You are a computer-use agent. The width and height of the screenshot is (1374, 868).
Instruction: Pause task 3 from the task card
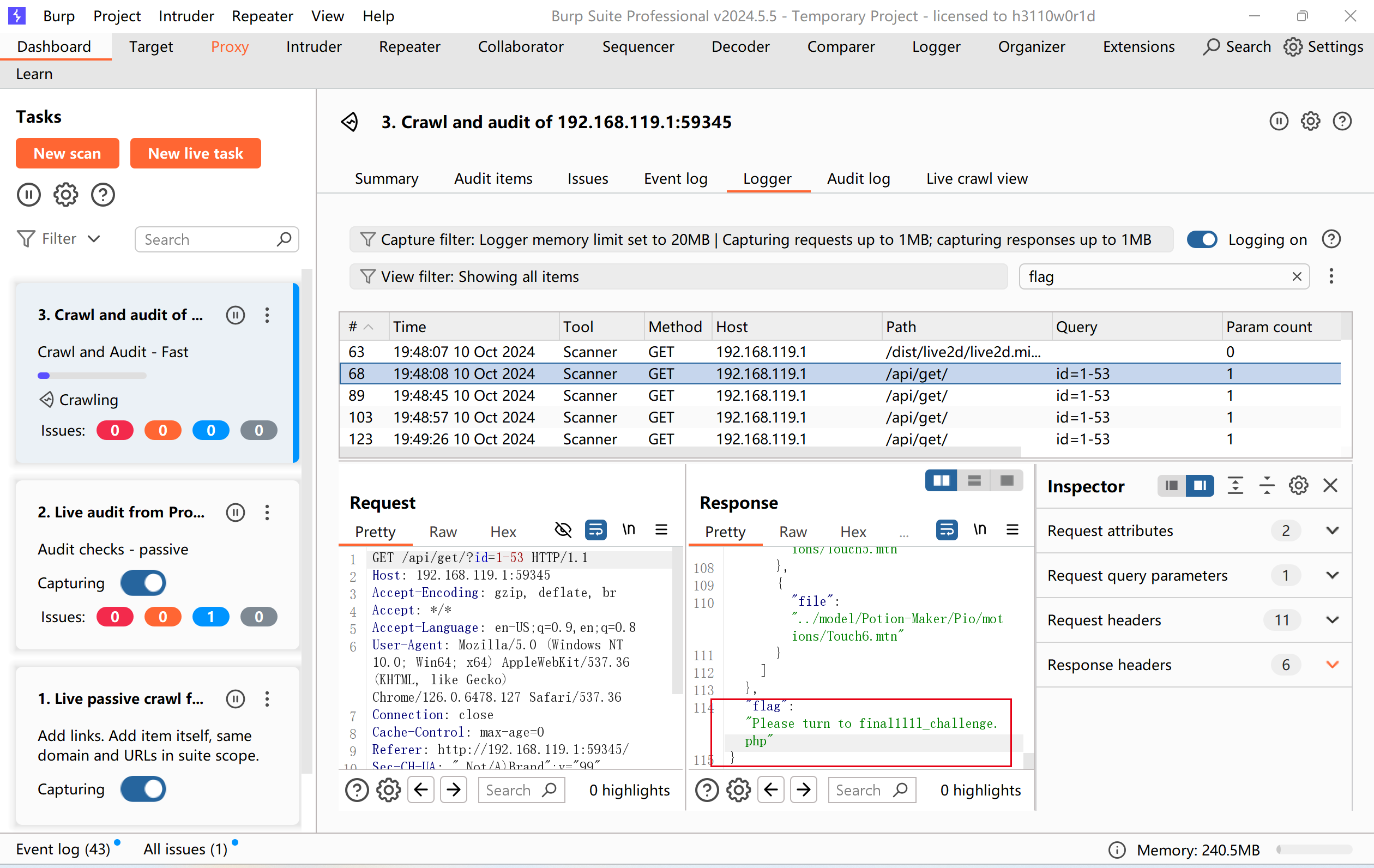(x=235, y=315)
